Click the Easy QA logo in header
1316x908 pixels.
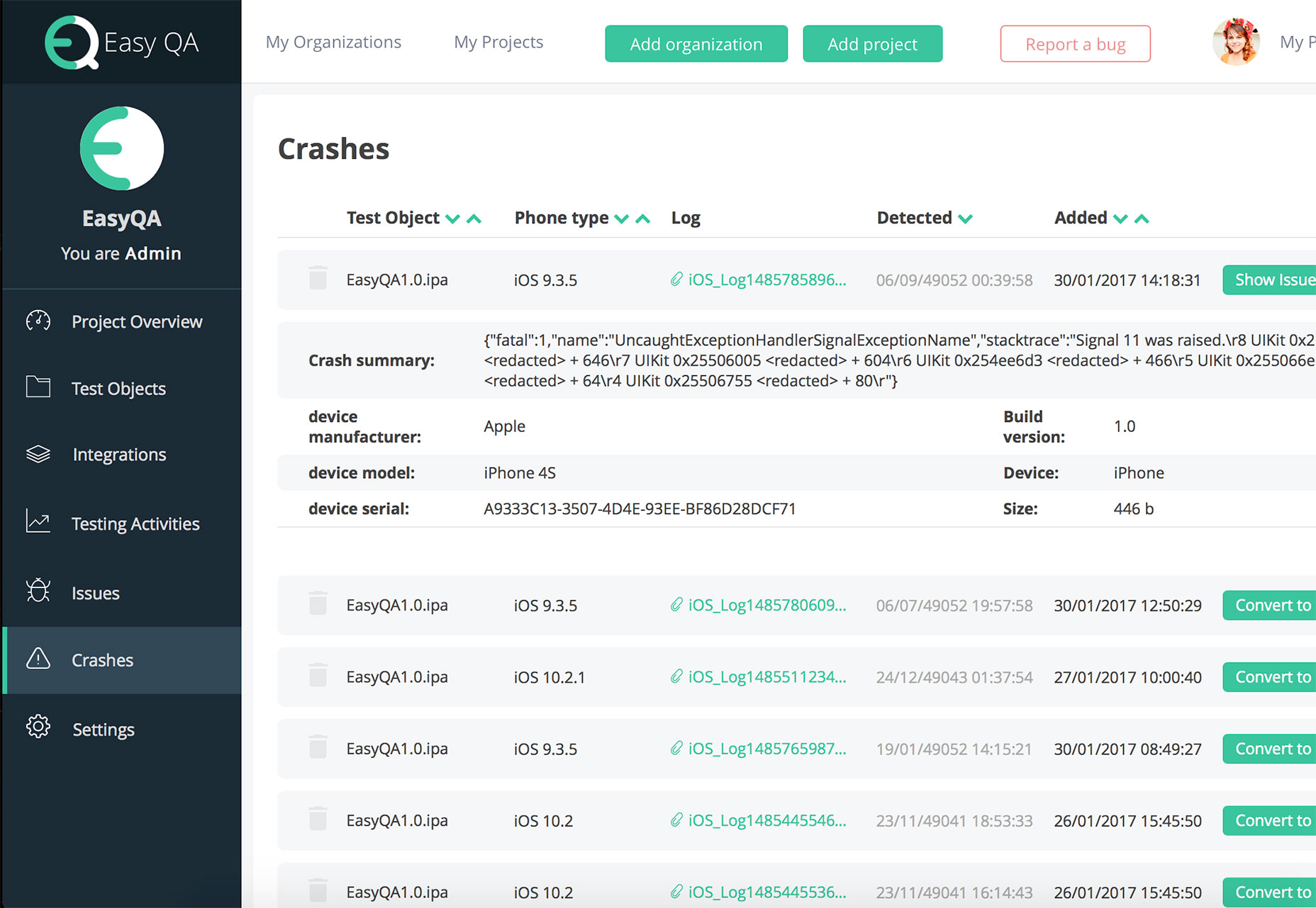click(x=121, y=43)
